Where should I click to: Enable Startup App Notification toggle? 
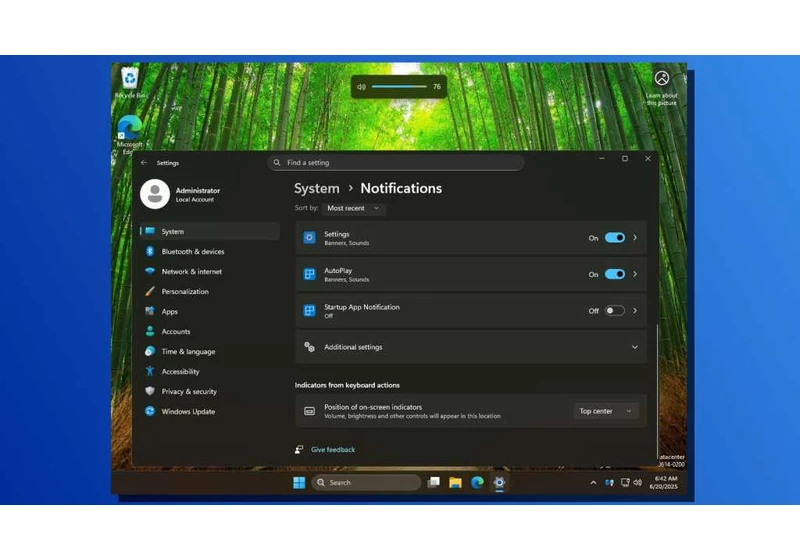pyautogui.click(x=614, y=311)
